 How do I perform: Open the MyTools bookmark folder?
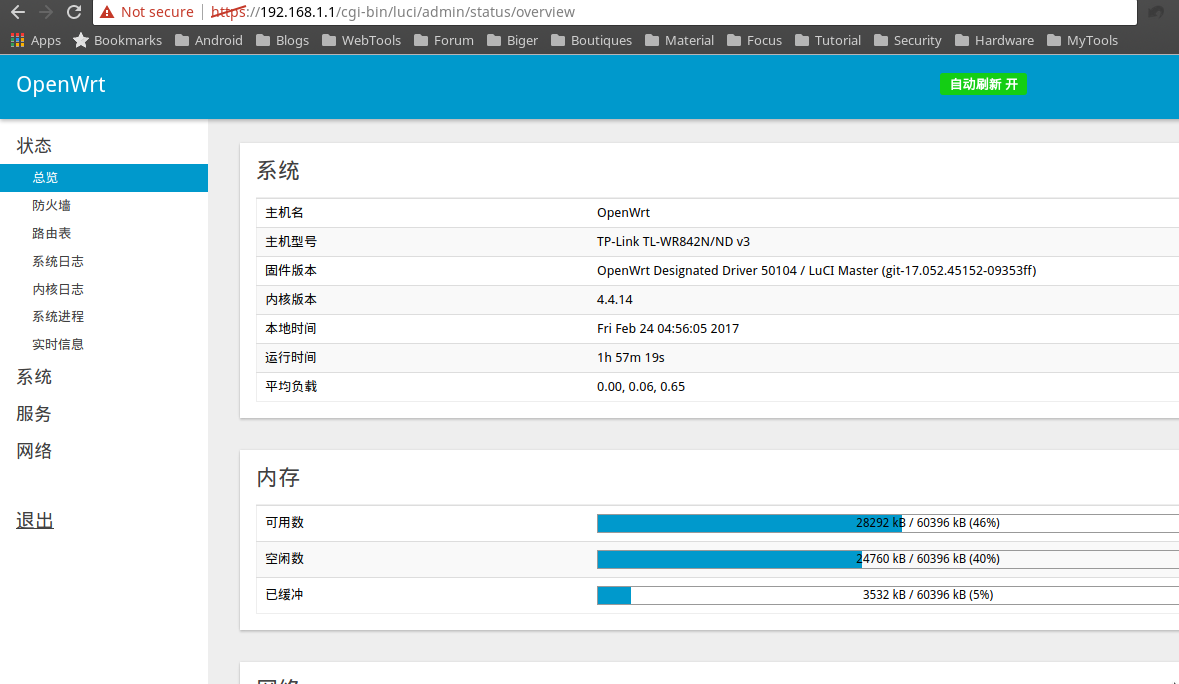coord(1082,41)
